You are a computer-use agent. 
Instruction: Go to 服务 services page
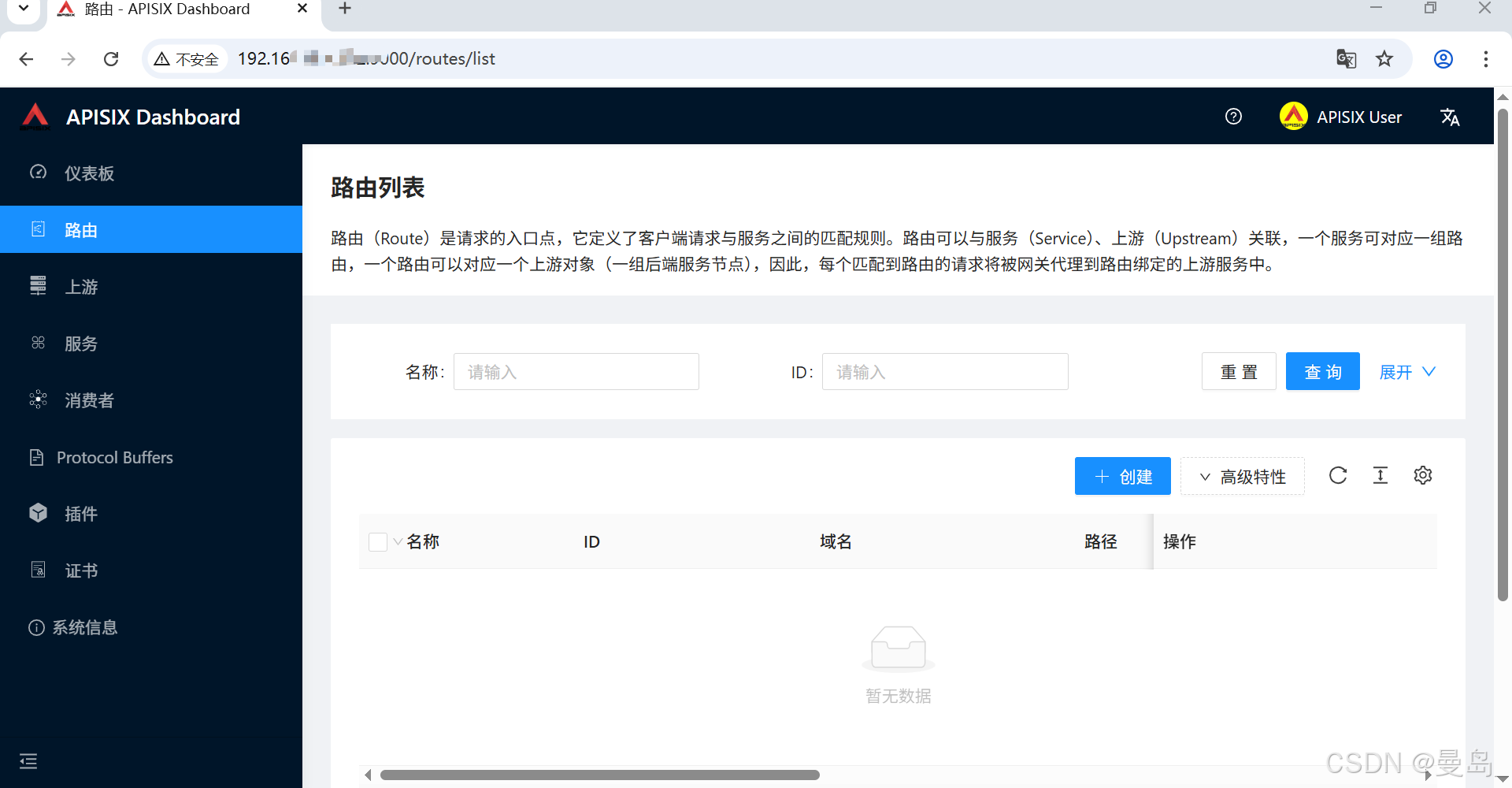click(151, 344)
